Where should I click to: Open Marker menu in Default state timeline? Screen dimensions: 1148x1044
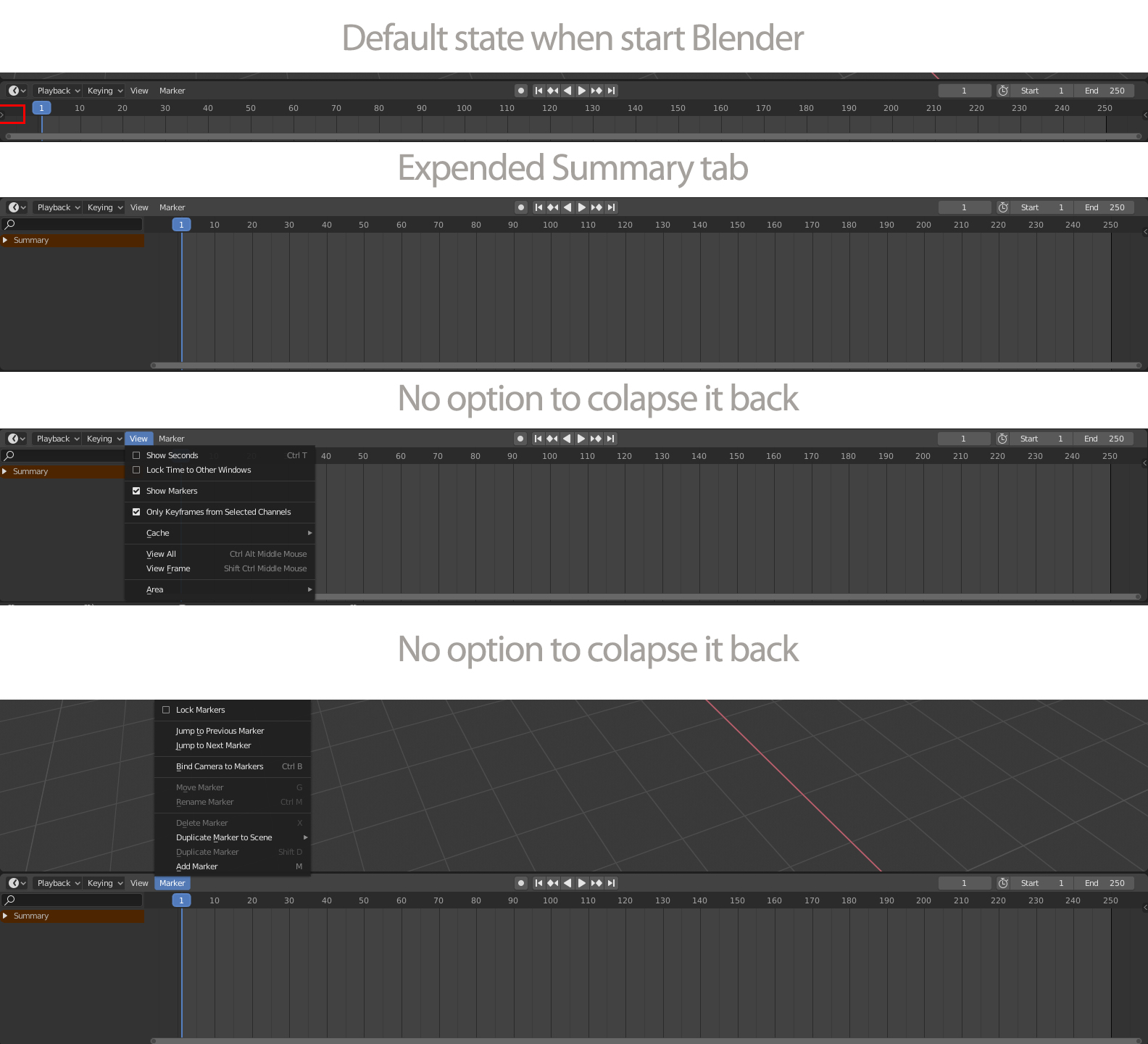pyautogui.click(x=172, y=91)
